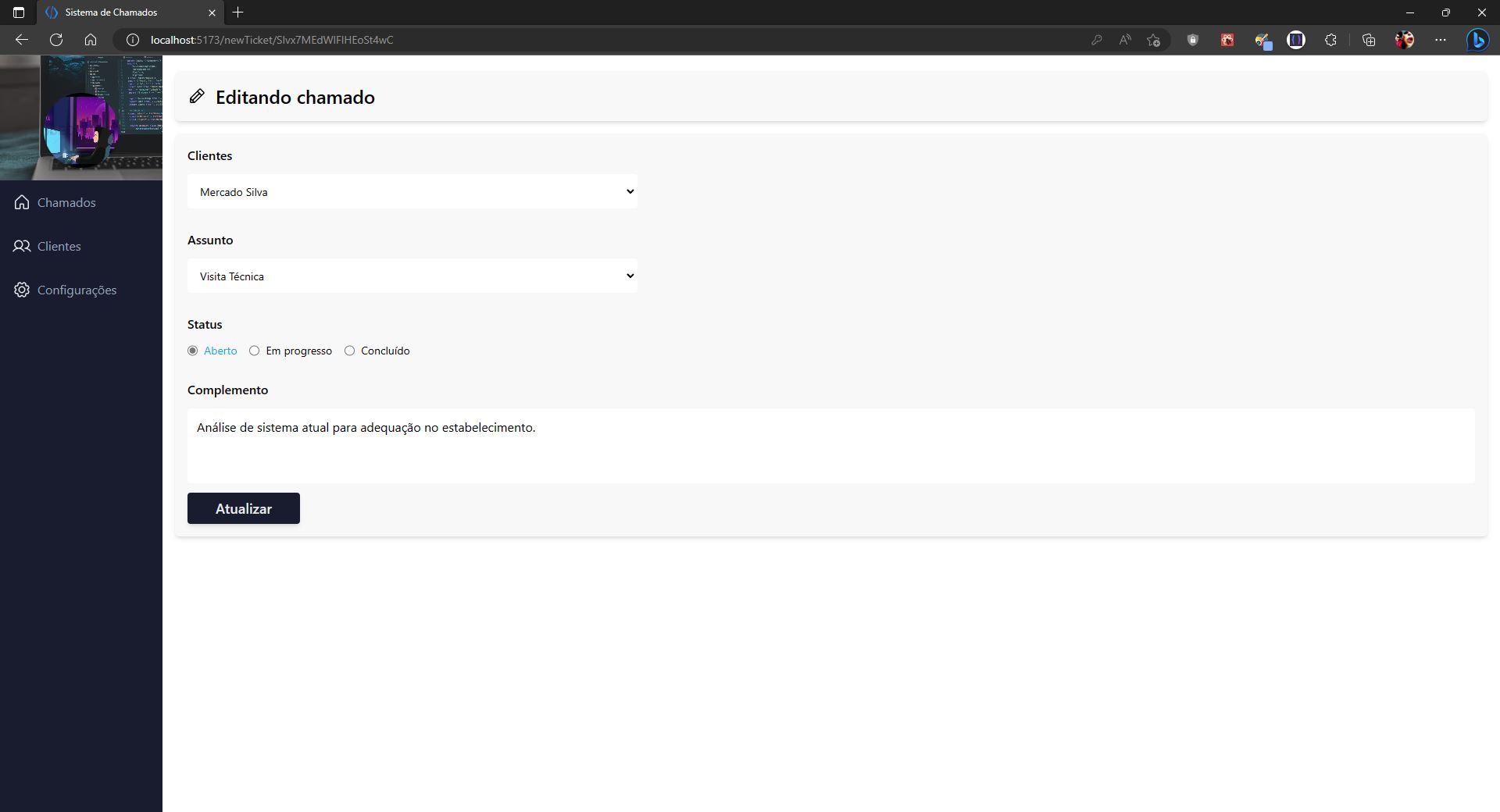Open the browser settings menu (...)
The width and height of the screenshot is (1500, 812).
click(x=1441, y=40)
